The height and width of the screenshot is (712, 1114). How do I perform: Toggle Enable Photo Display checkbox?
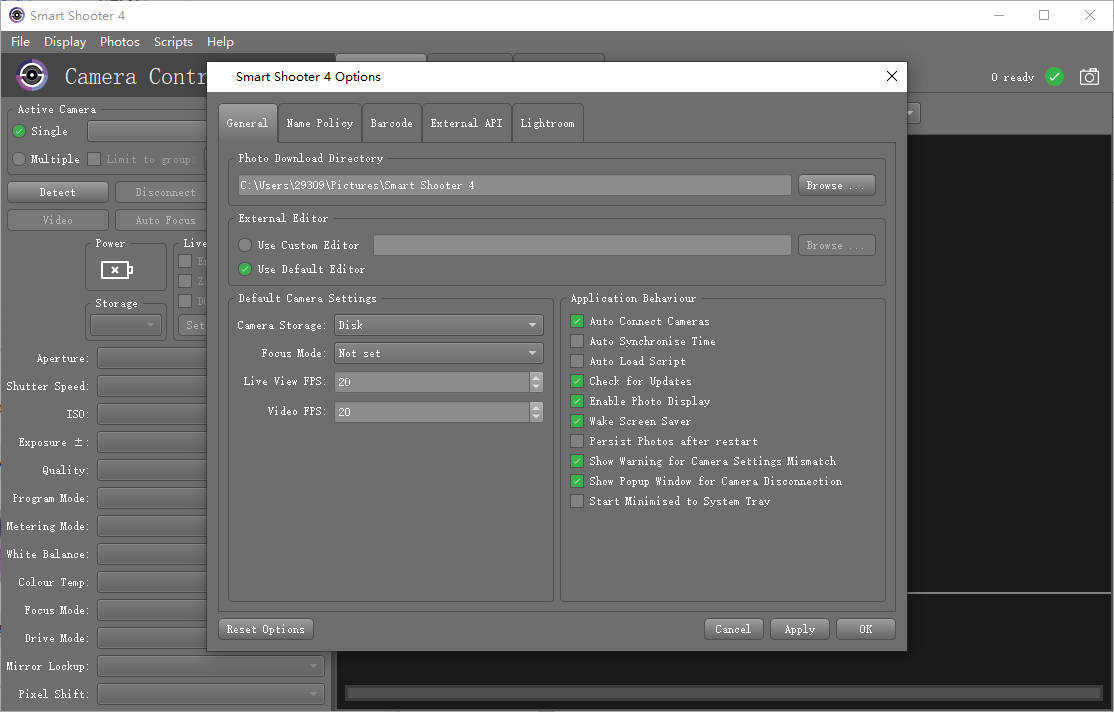click(x=577, y=401)
